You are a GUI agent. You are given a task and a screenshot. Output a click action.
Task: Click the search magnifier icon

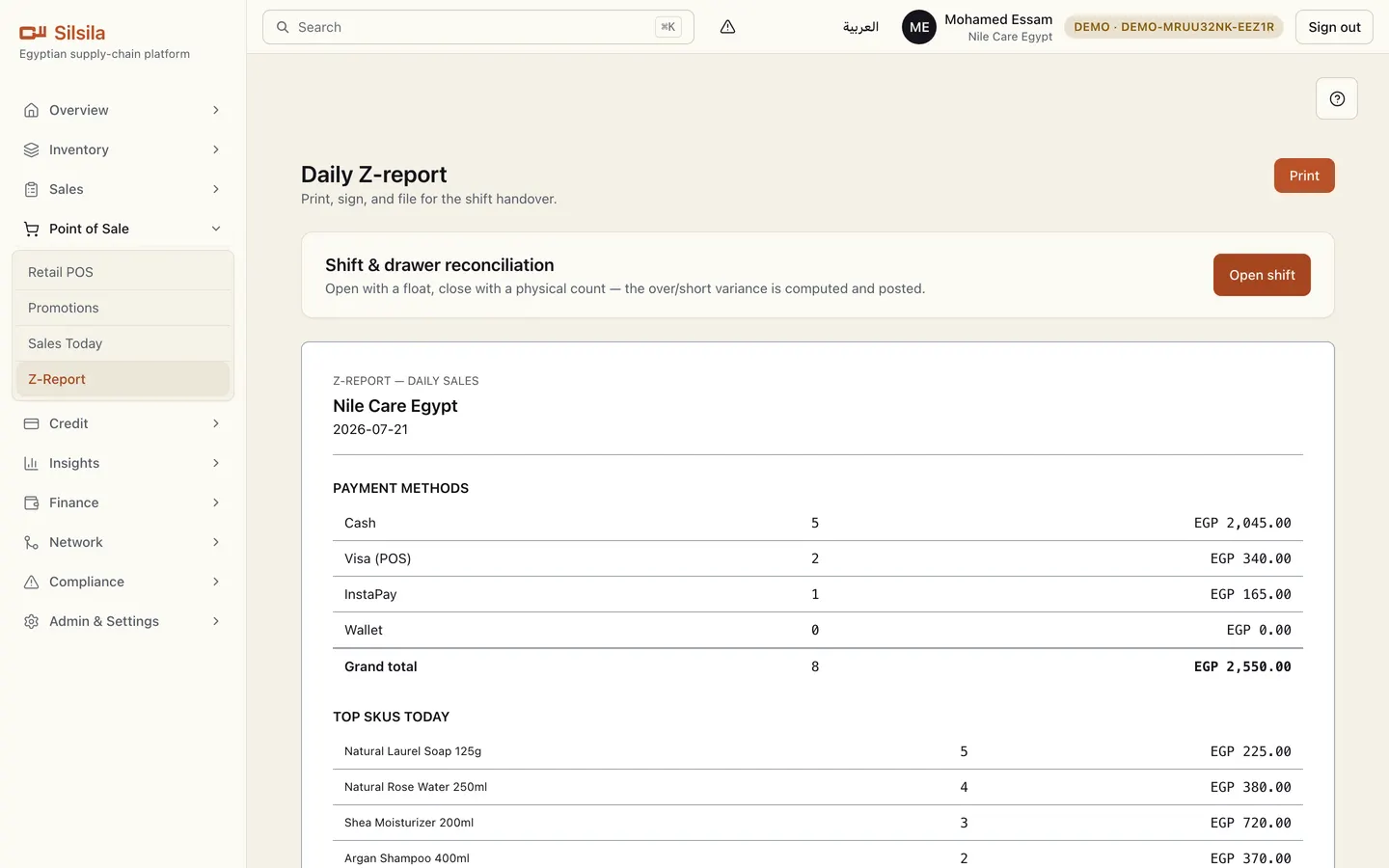(x=283, y=27)
